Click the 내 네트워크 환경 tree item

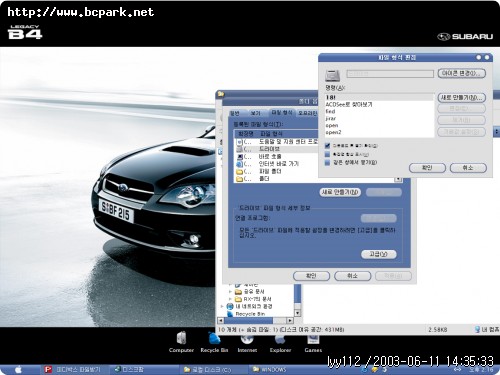coord(250,306)
